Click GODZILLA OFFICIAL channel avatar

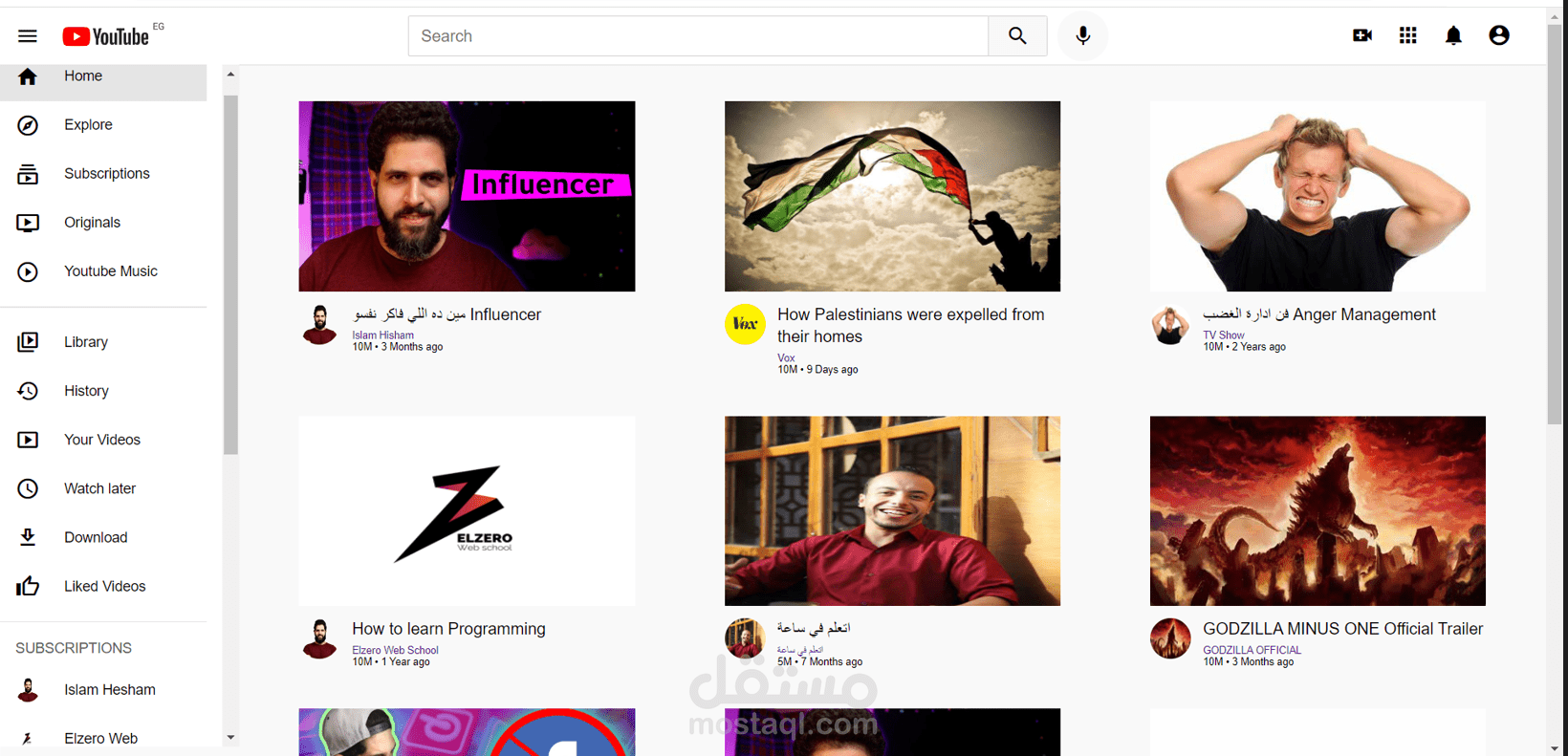[x=1170, y=638]
